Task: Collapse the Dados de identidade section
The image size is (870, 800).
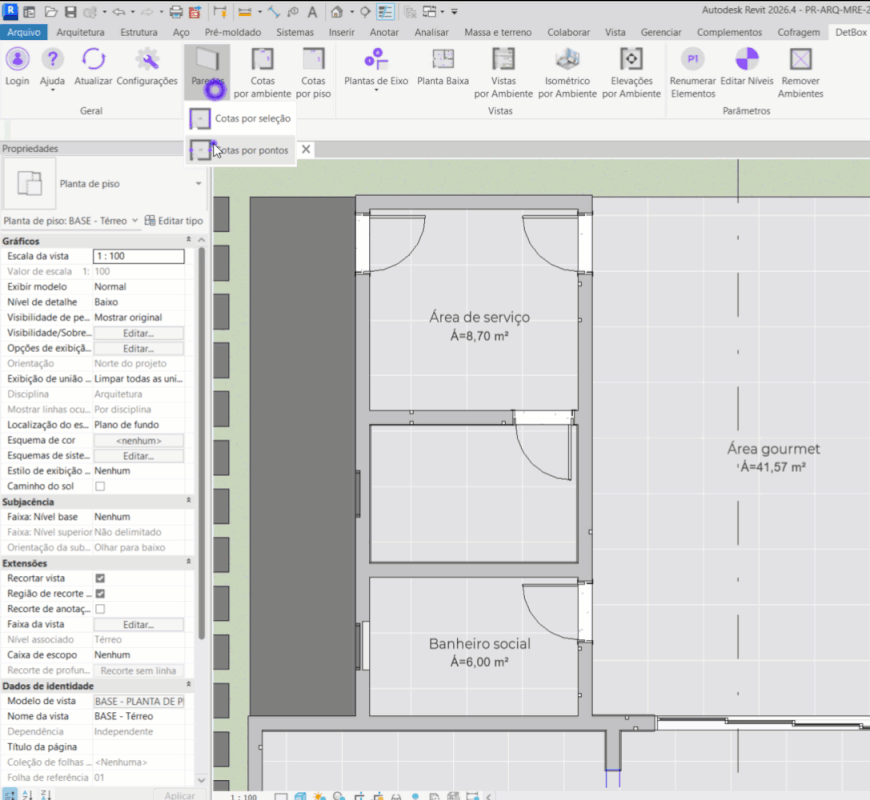Action: [x=189, y=685]
